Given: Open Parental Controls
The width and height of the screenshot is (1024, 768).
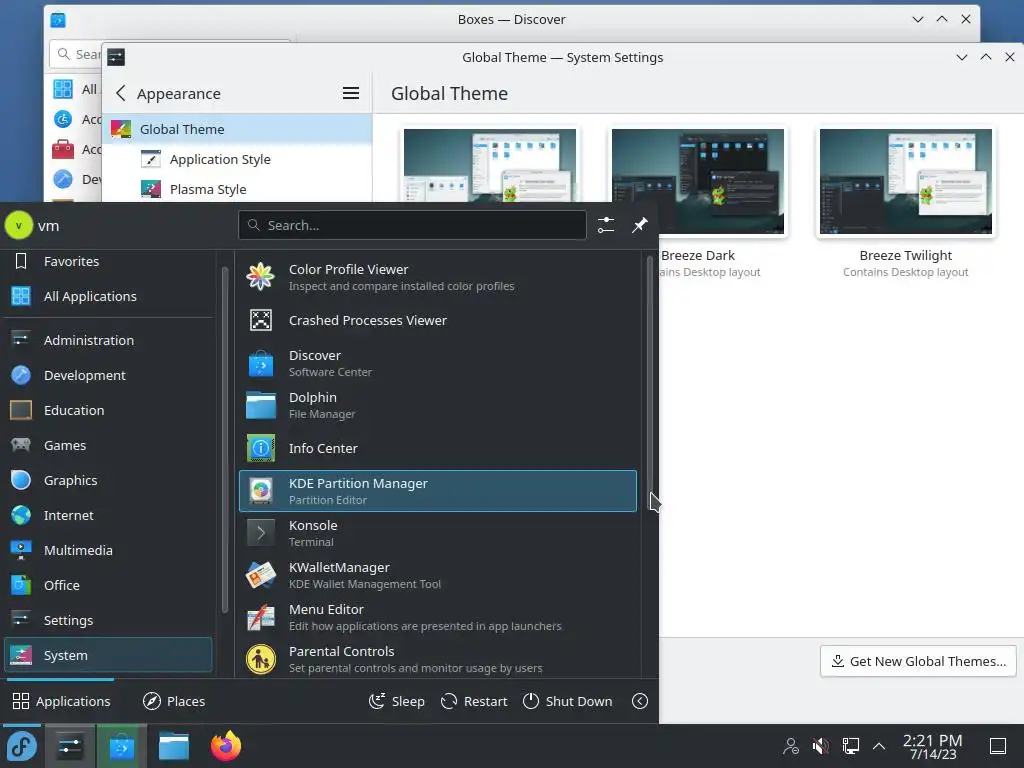Looking at the screenshot, I should pos(438,659).
